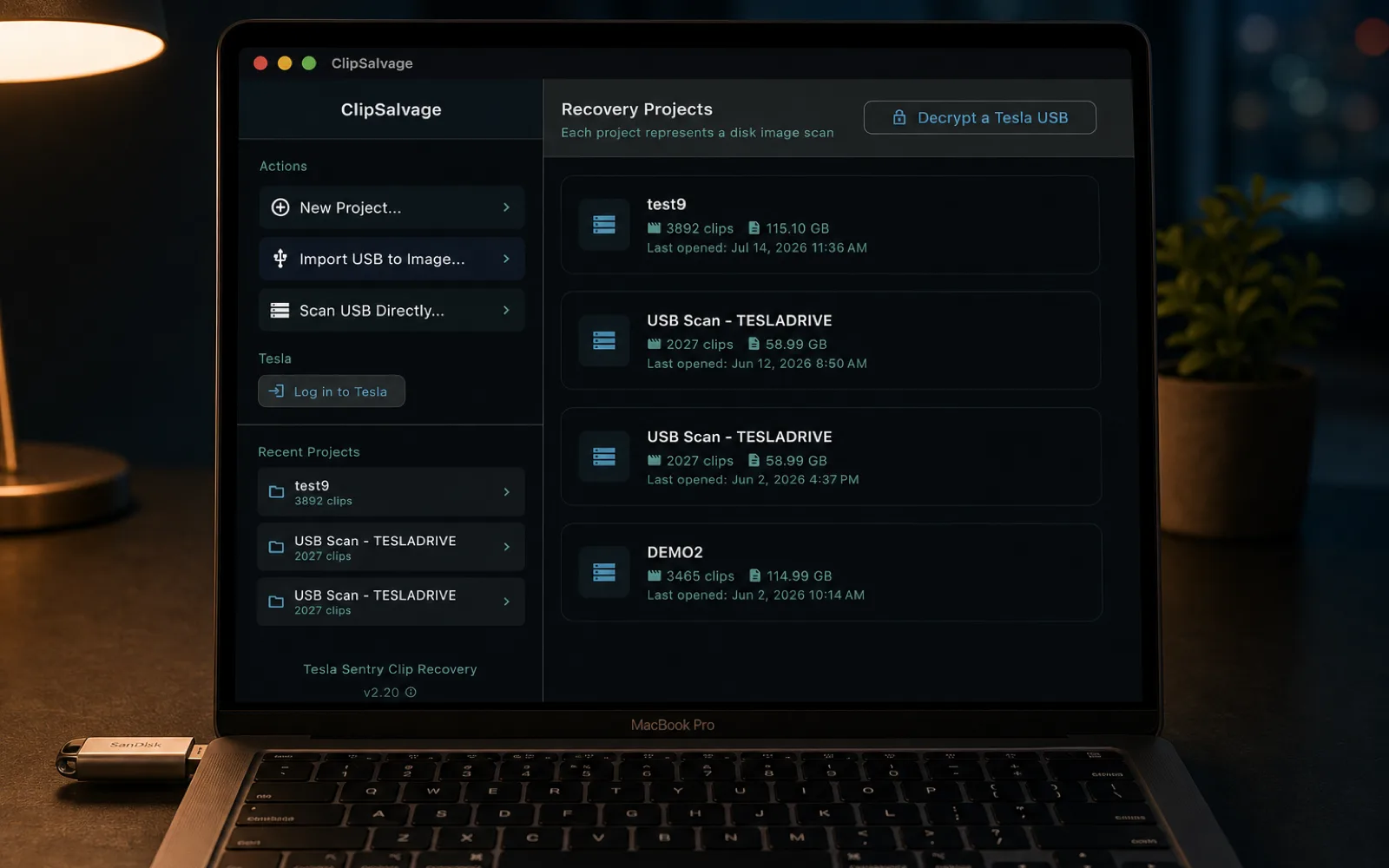Image resolution: width=1389 pixels, height=868 pixels.
Task: Click the v2.20 version label
Action: [381, 693]
